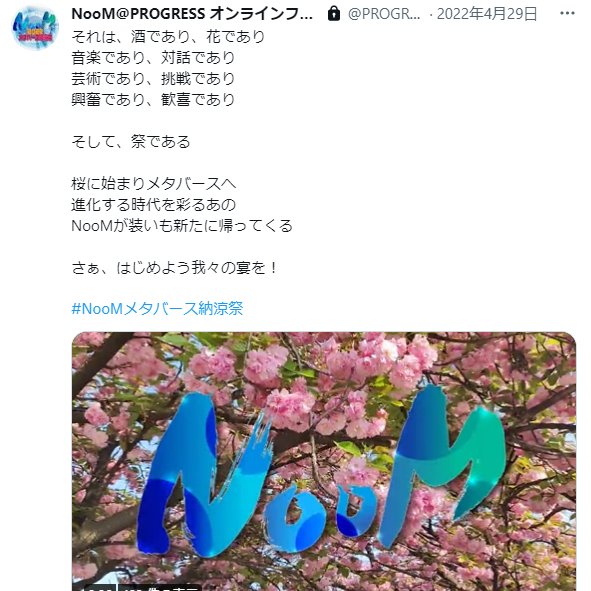Open the NooM account profile avatar

pos(35,27)
